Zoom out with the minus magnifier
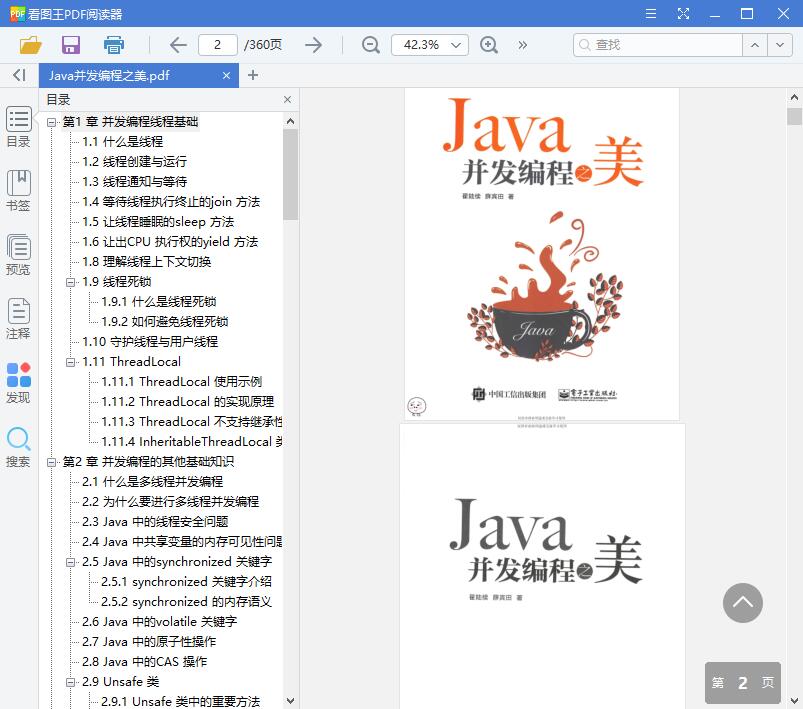Image resolution: width=803 pixels, height=709 pixels. coord(370,45)
